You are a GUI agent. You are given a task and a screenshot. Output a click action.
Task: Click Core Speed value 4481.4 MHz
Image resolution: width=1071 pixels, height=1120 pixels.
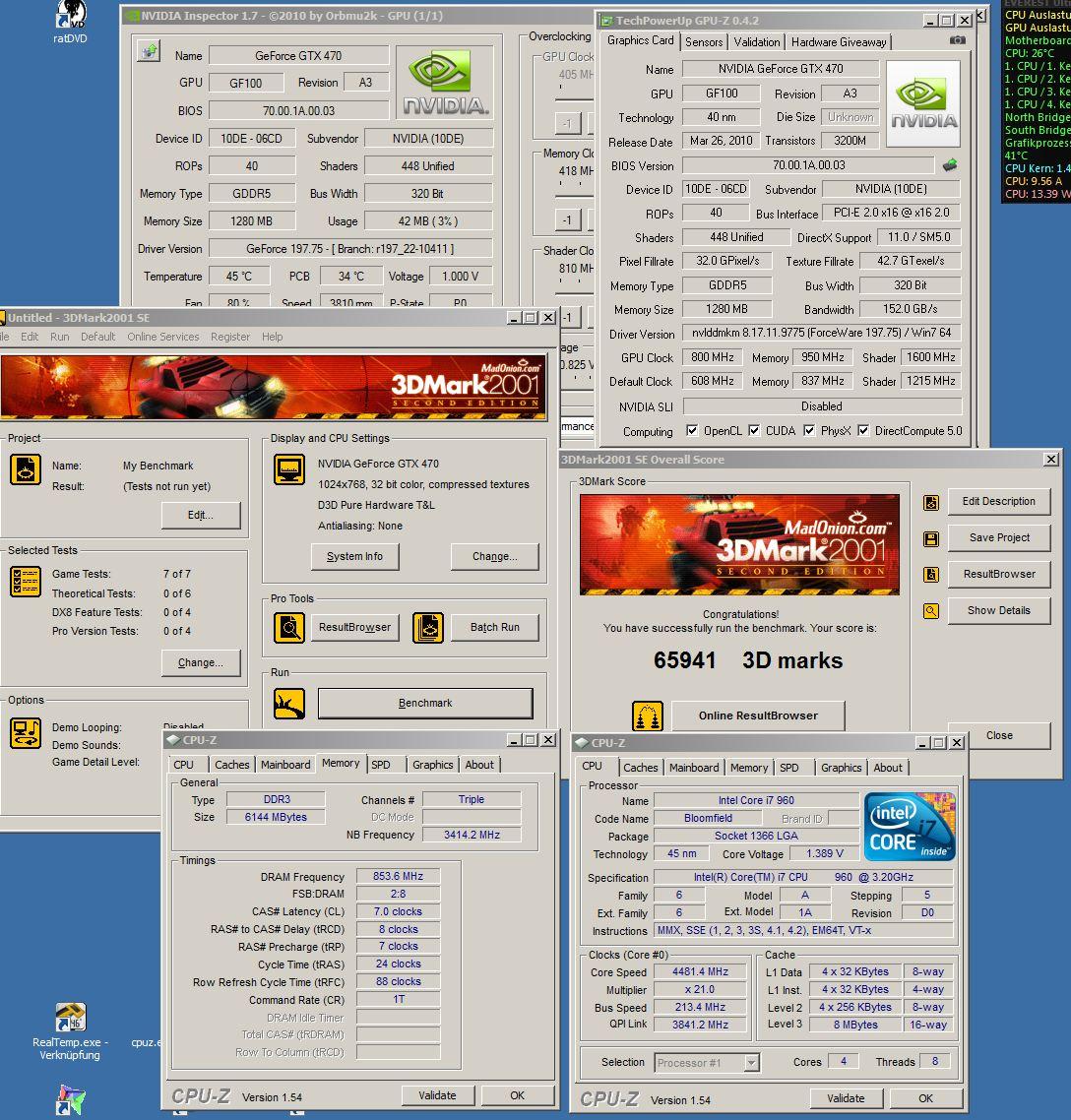tap(700, 971)
